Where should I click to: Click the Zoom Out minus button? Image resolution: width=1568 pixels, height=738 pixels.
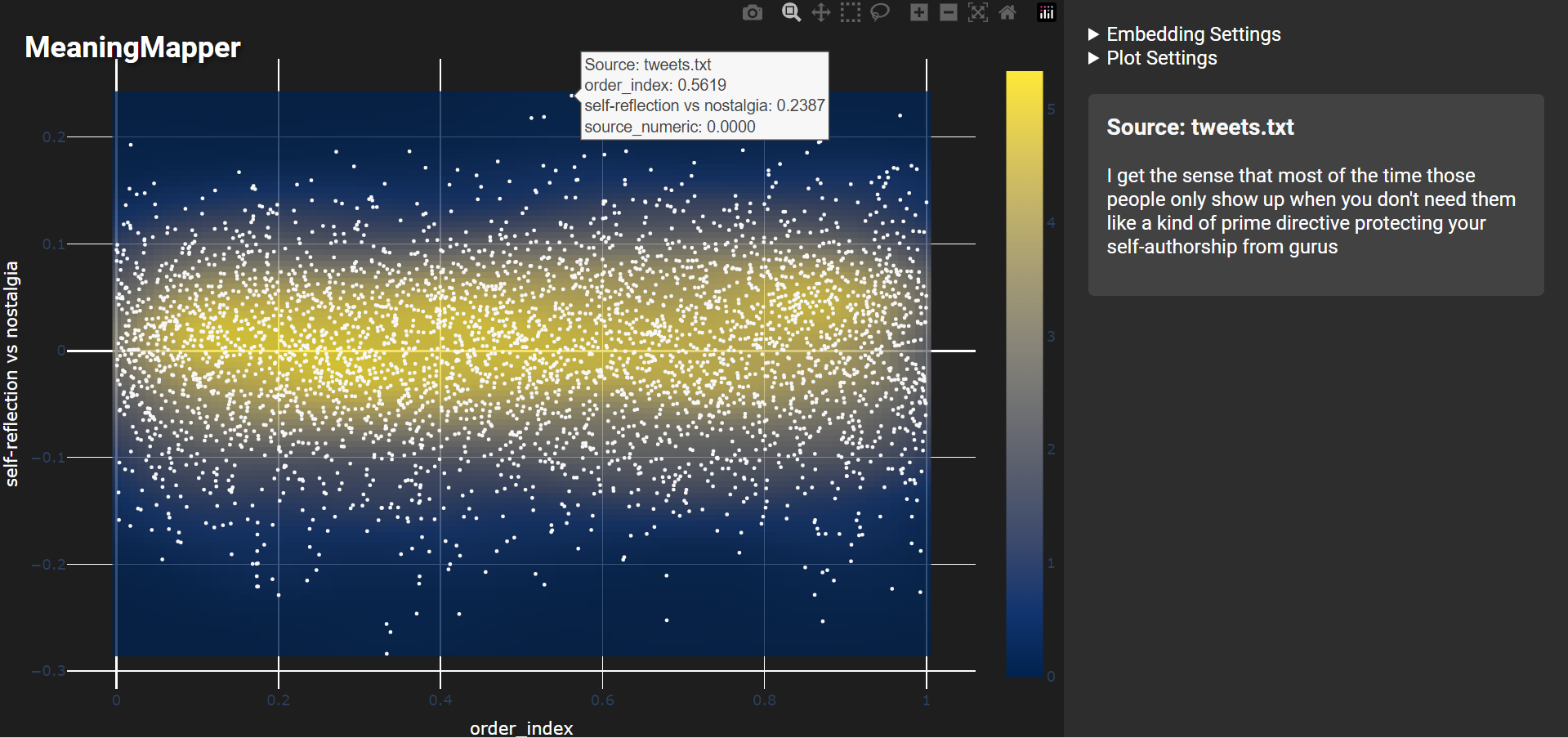(949, 12)
